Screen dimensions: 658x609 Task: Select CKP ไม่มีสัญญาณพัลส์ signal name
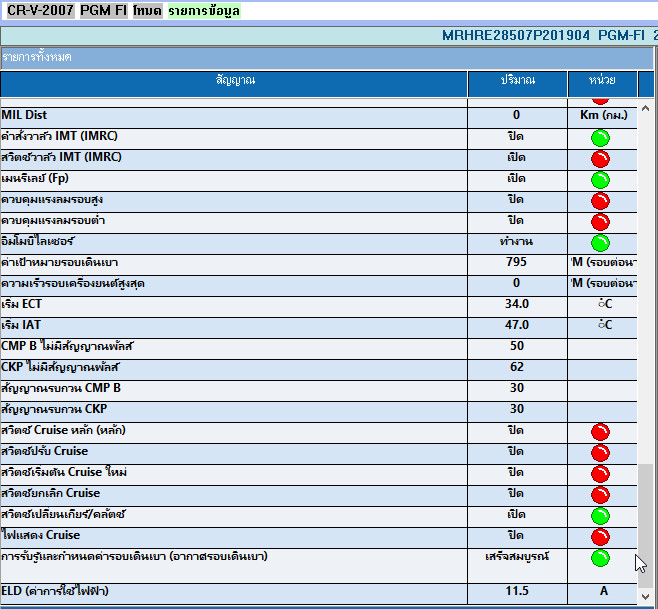[x=60, y=367]
